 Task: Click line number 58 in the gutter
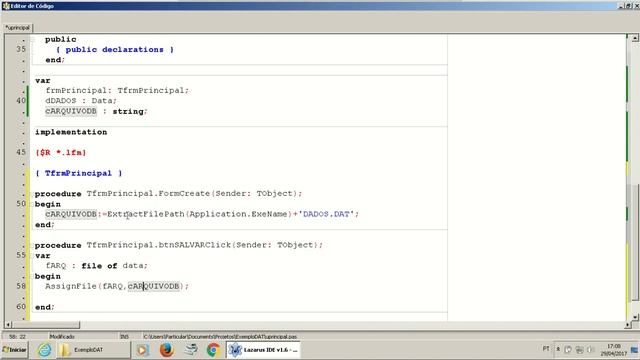pyautogui.click(x=21, y=286)
